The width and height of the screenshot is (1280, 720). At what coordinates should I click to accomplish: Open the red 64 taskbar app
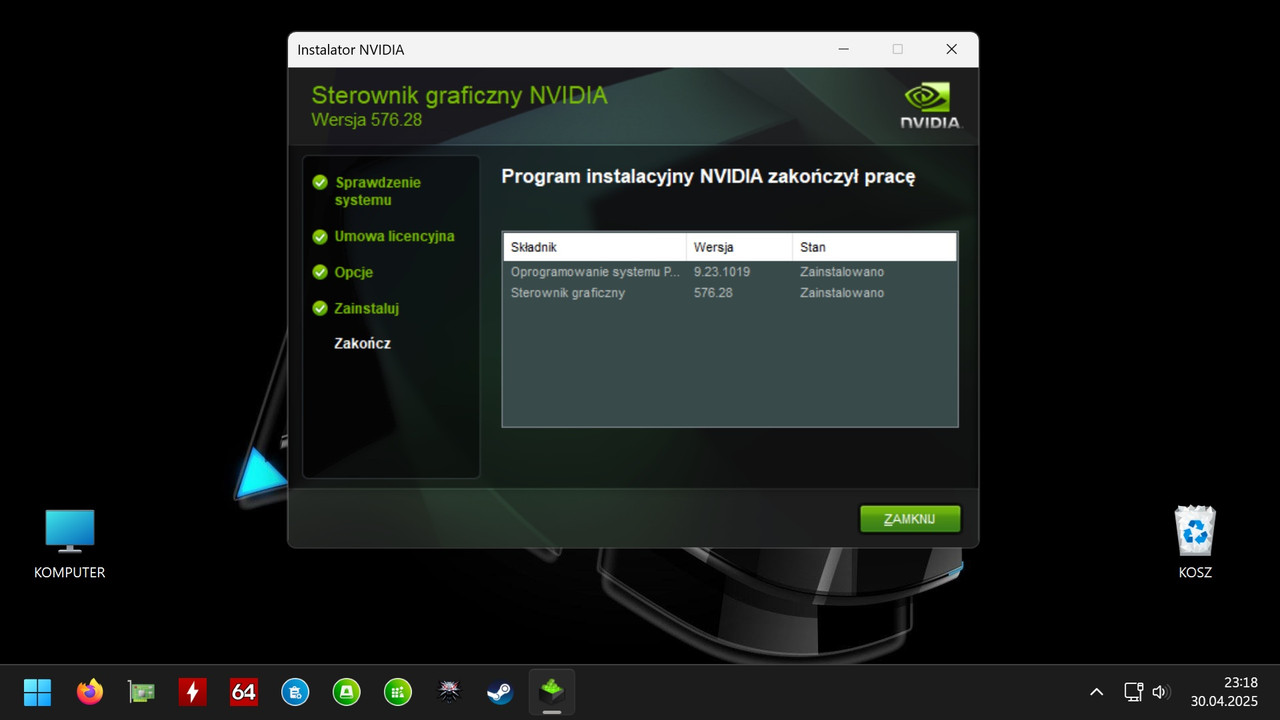point(244,691)
